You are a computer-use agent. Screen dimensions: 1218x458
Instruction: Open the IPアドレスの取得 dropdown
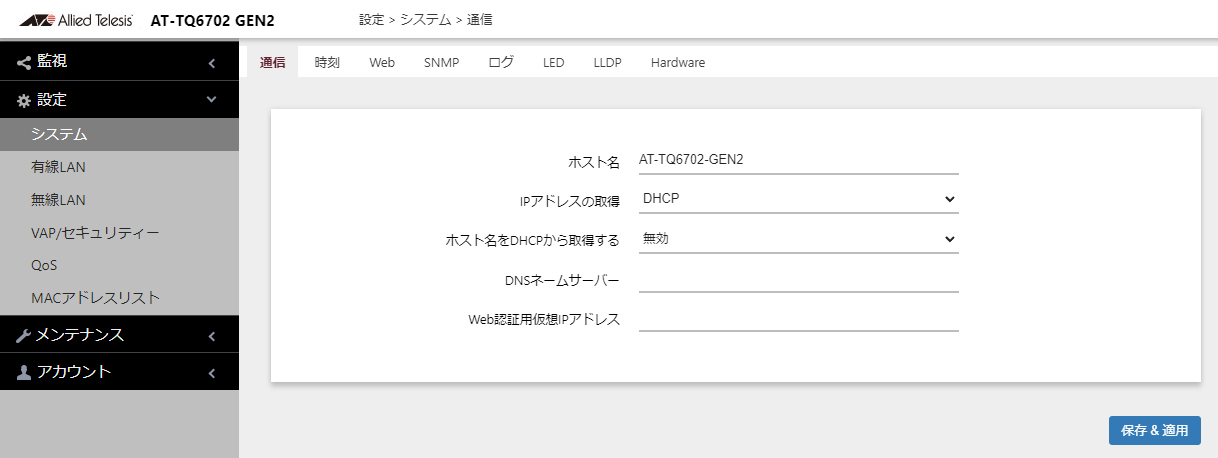pos(798,199)
